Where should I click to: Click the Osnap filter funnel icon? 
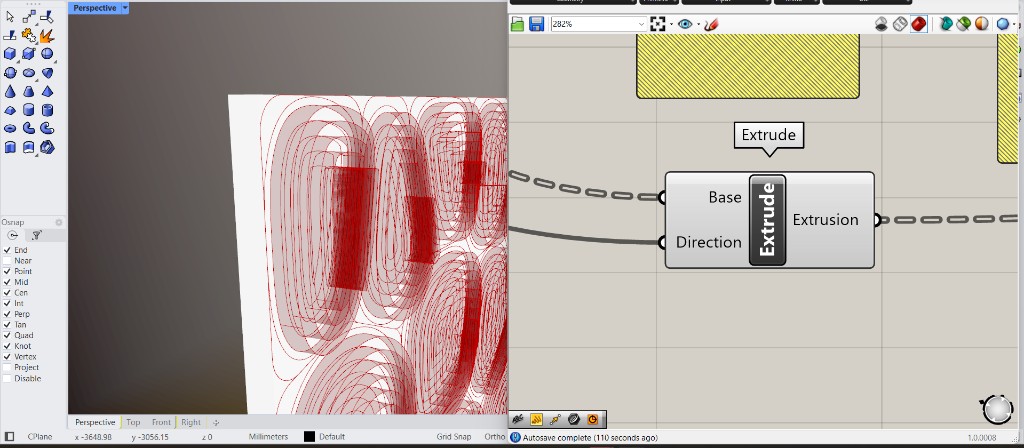click(x=37, y=235)
